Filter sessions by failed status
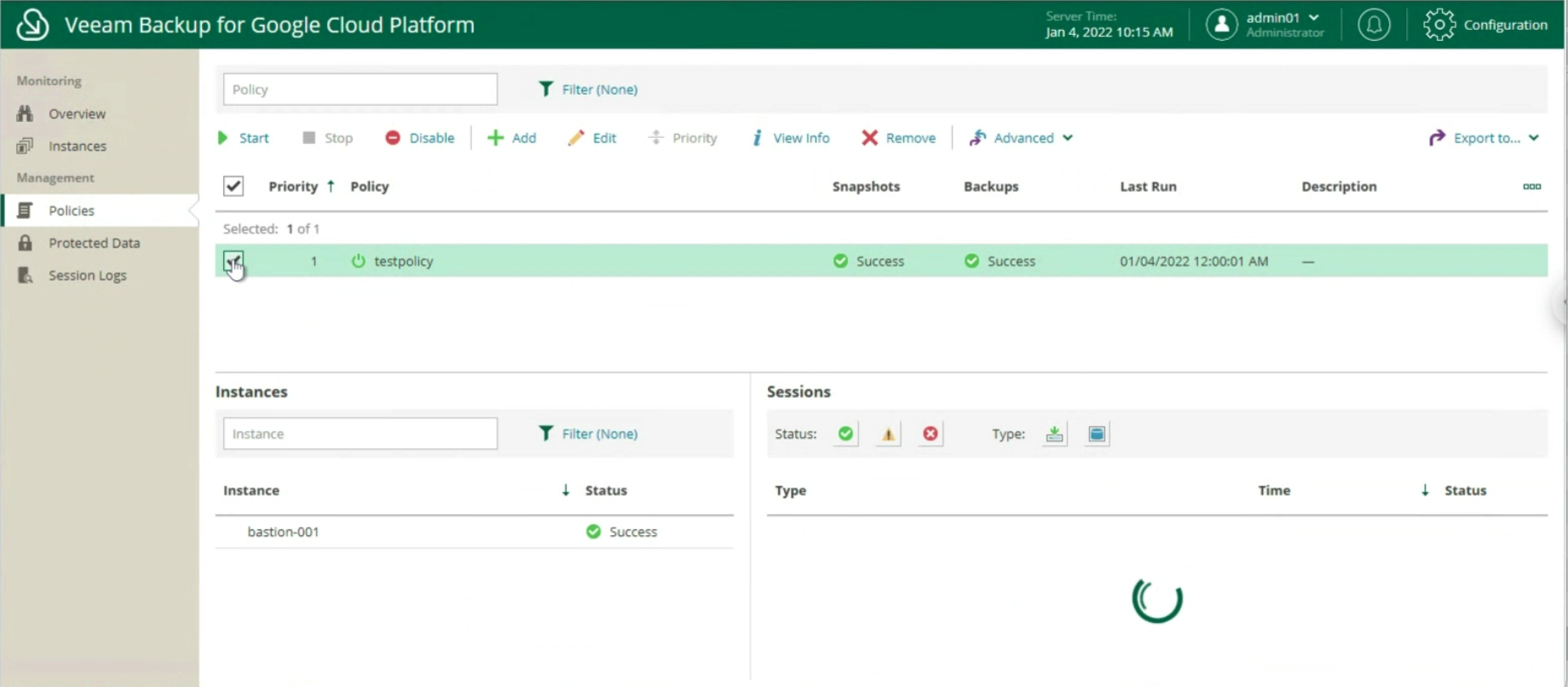Image resolution: width=1568 pixels, height=687 pixels. point(931,434)
